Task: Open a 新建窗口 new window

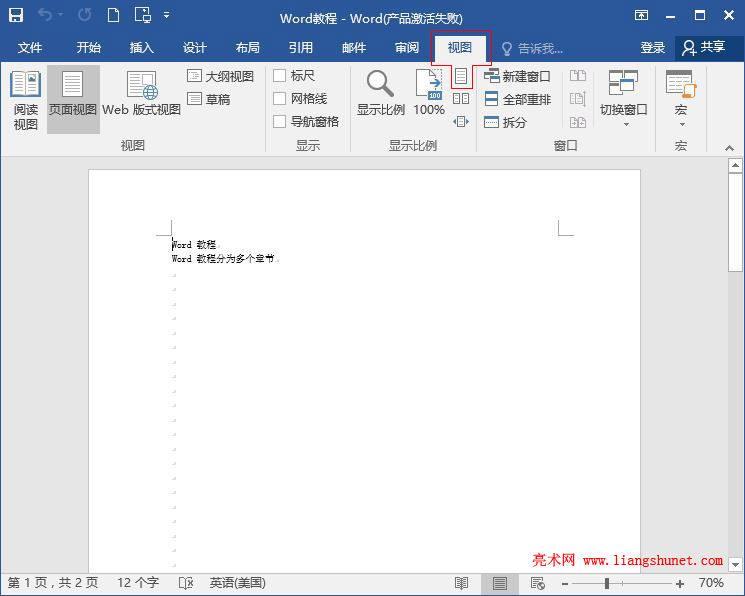Action: [517, 76]
